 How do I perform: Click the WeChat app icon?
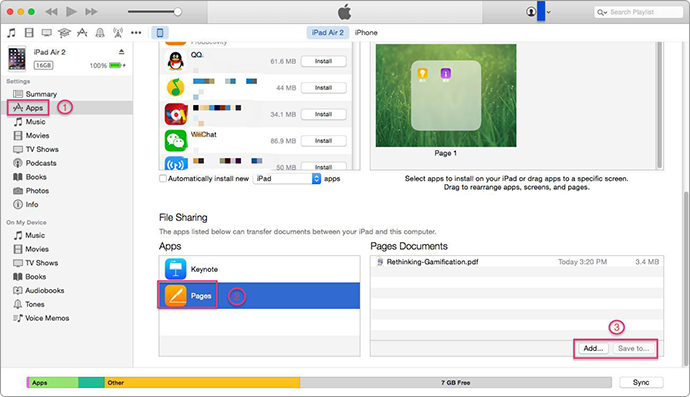176,141
